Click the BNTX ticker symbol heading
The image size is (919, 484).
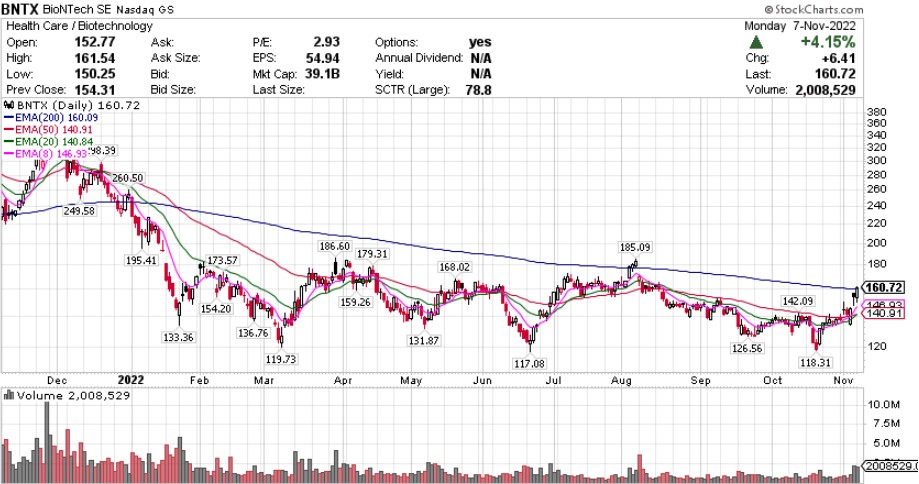tap(21, 9)
